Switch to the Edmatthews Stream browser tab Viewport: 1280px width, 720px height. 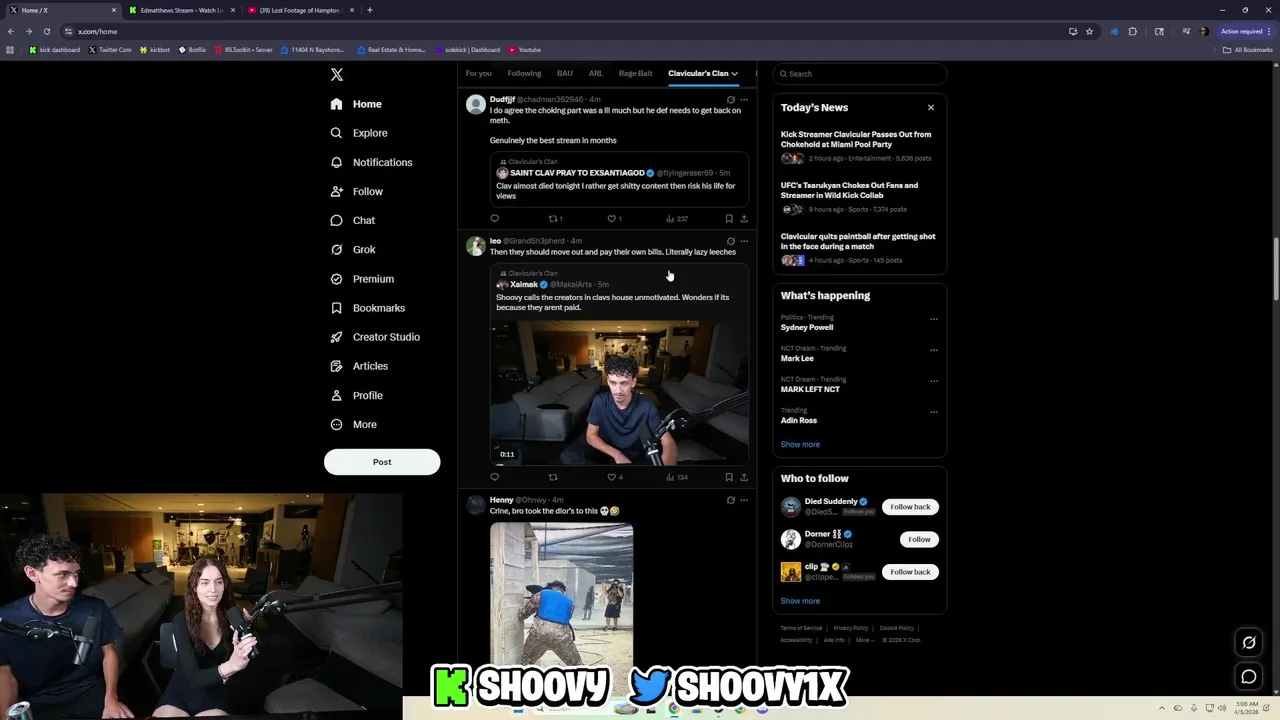click(181, 10)
